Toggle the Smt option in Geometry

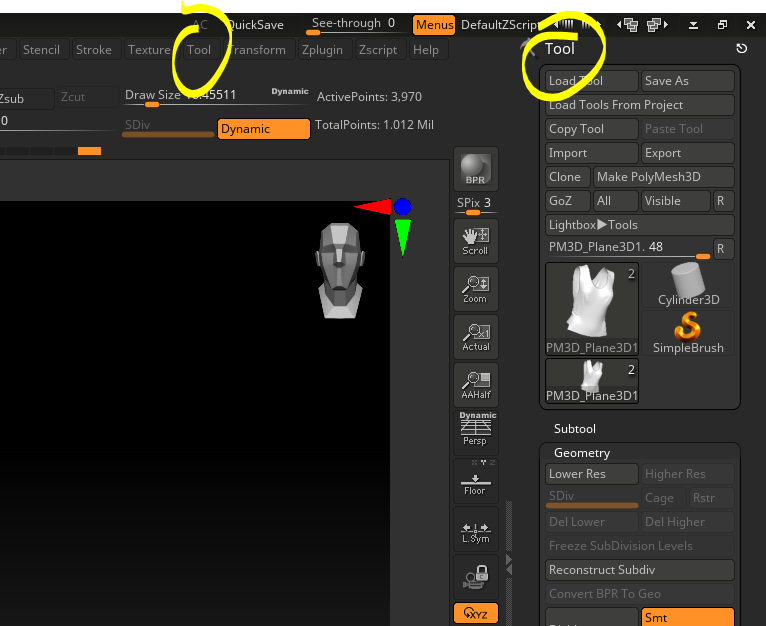click(687, 618)
